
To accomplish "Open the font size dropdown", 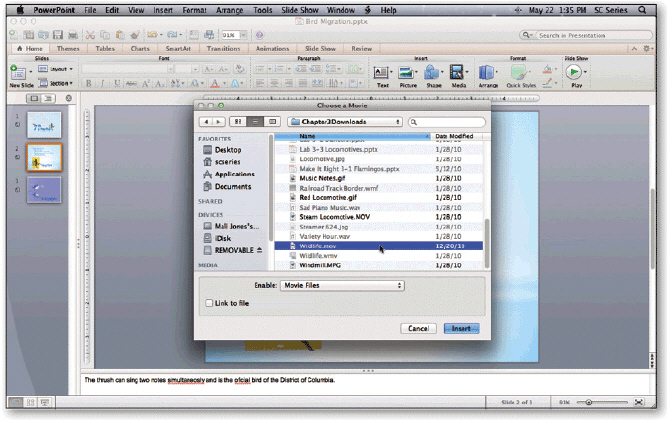I will 195,69.
